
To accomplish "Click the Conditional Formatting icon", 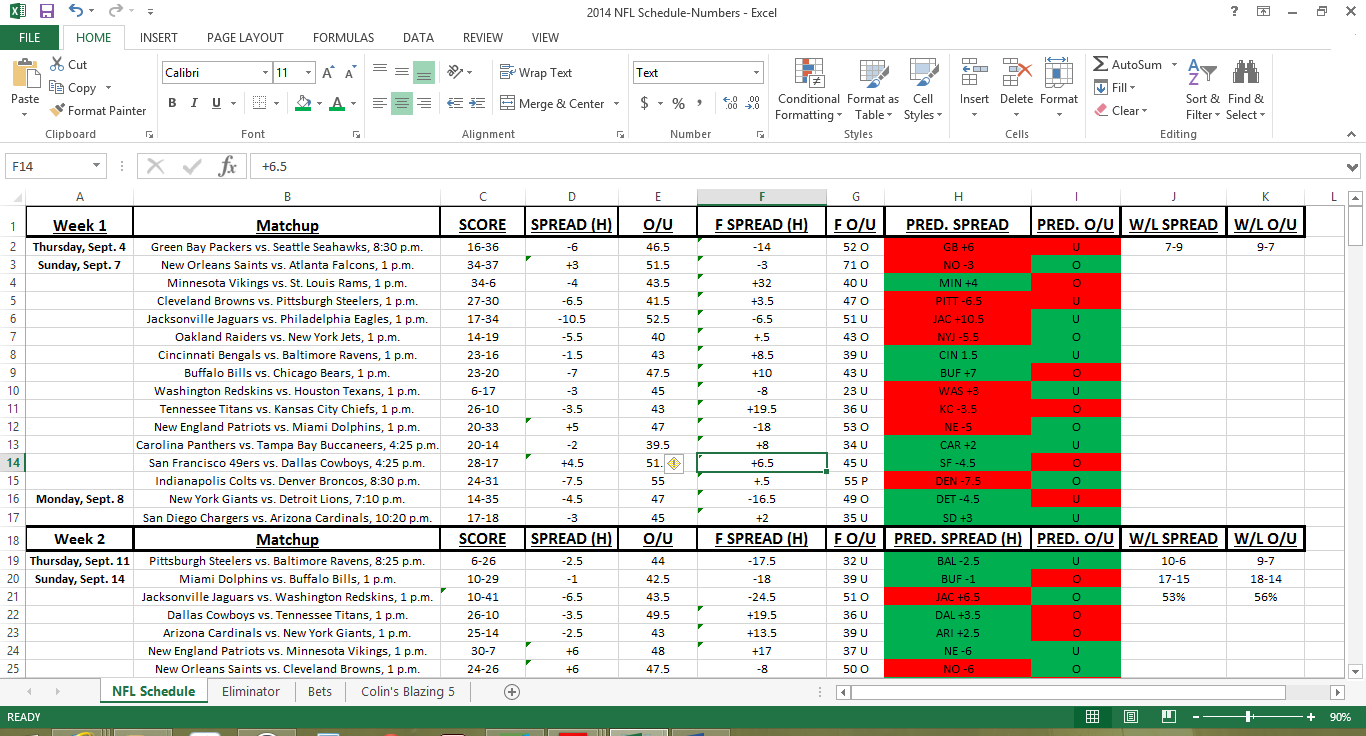I will coord(808,74).
